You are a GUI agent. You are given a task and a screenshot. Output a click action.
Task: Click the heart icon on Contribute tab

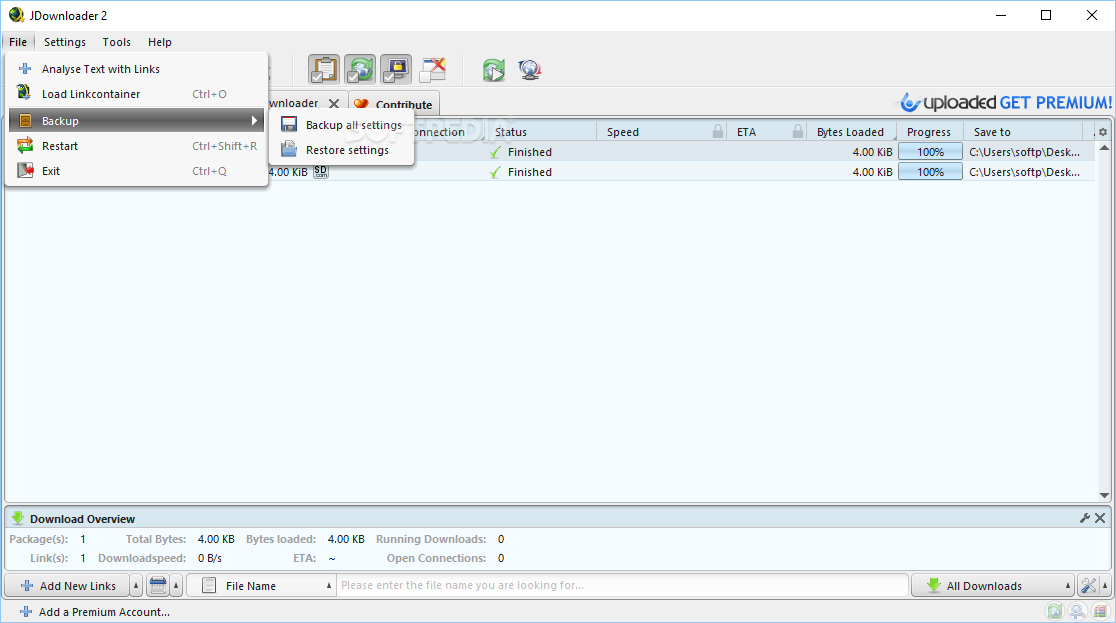(362, 104)
